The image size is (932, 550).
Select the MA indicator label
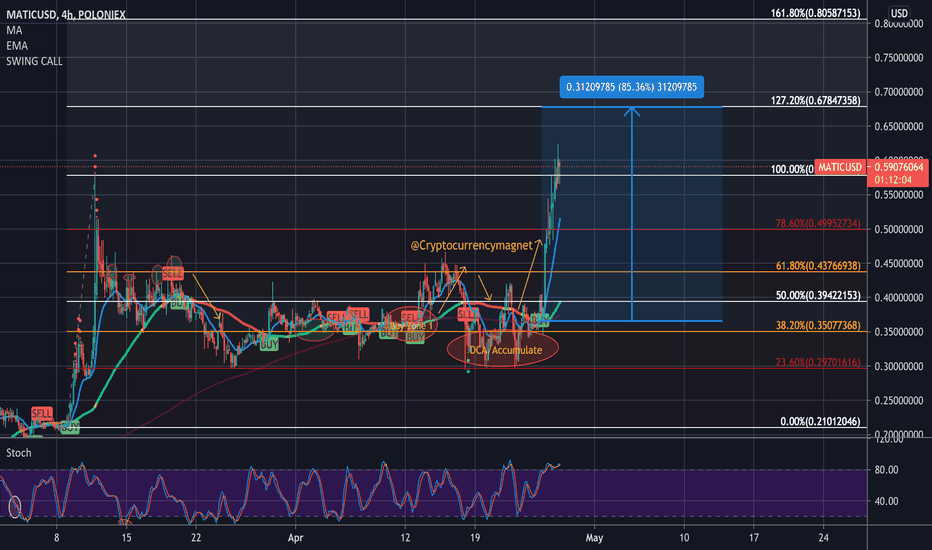[14, 30]
